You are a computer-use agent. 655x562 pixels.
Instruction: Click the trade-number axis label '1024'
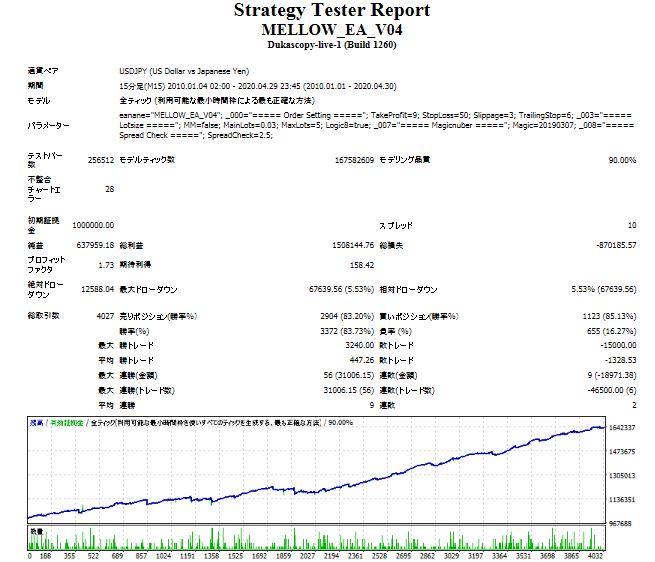coord(163,556)
